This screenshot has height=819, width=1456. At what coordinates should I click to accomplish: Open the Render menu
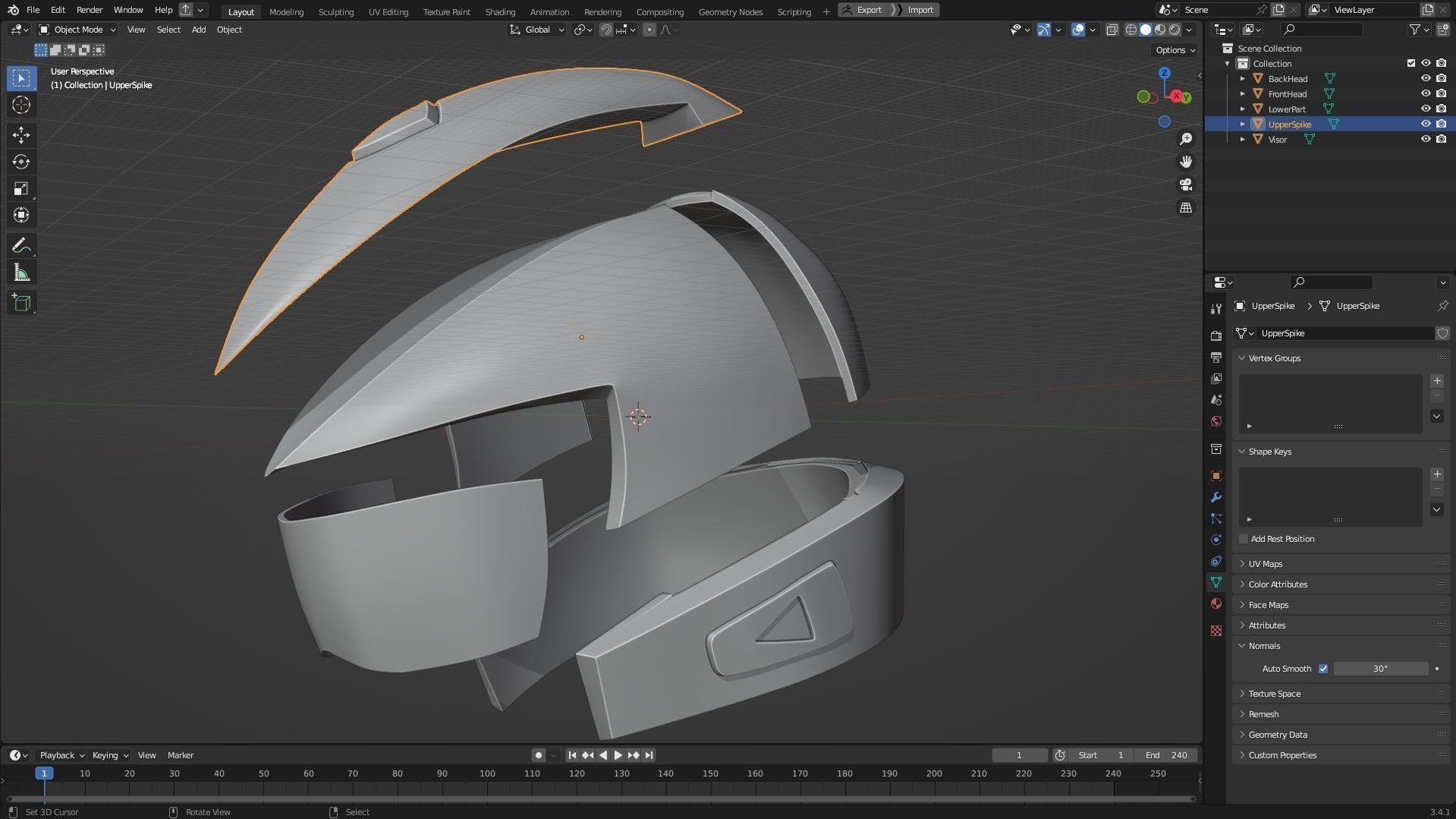click(x=90, y=10)
